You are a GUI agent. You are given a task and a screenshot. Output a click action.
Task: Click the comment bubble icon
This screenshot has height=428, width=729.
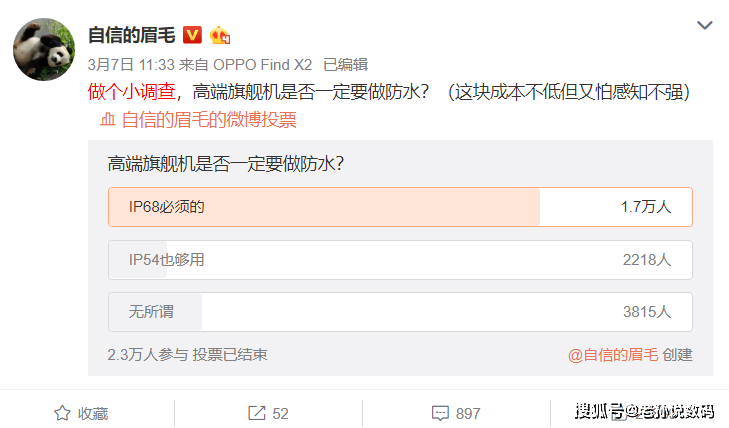click(439, 413)
